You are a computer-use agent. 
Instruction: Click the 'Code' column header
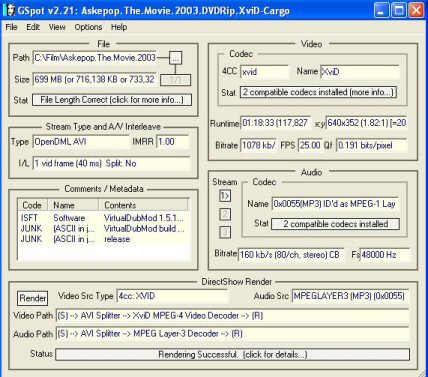(33, 205)
